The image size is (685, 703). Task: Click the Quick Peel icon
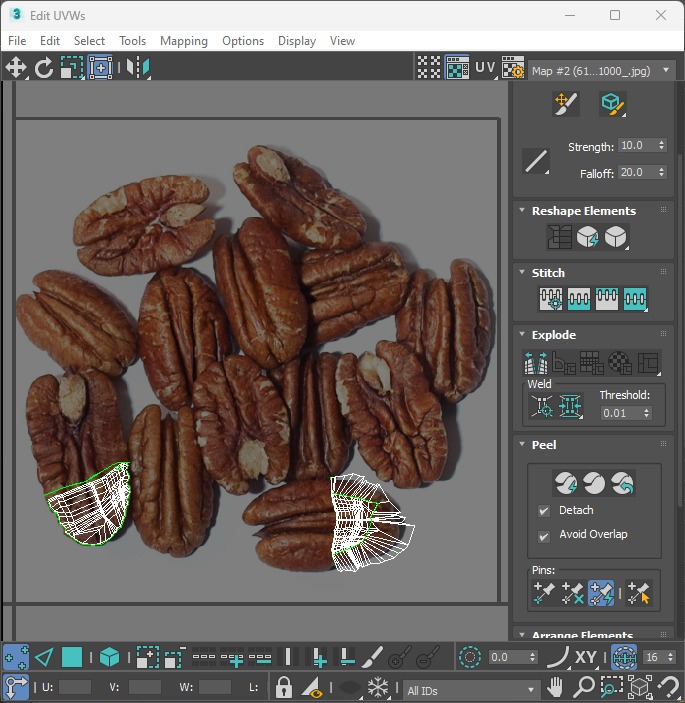[x=566, y=483]
